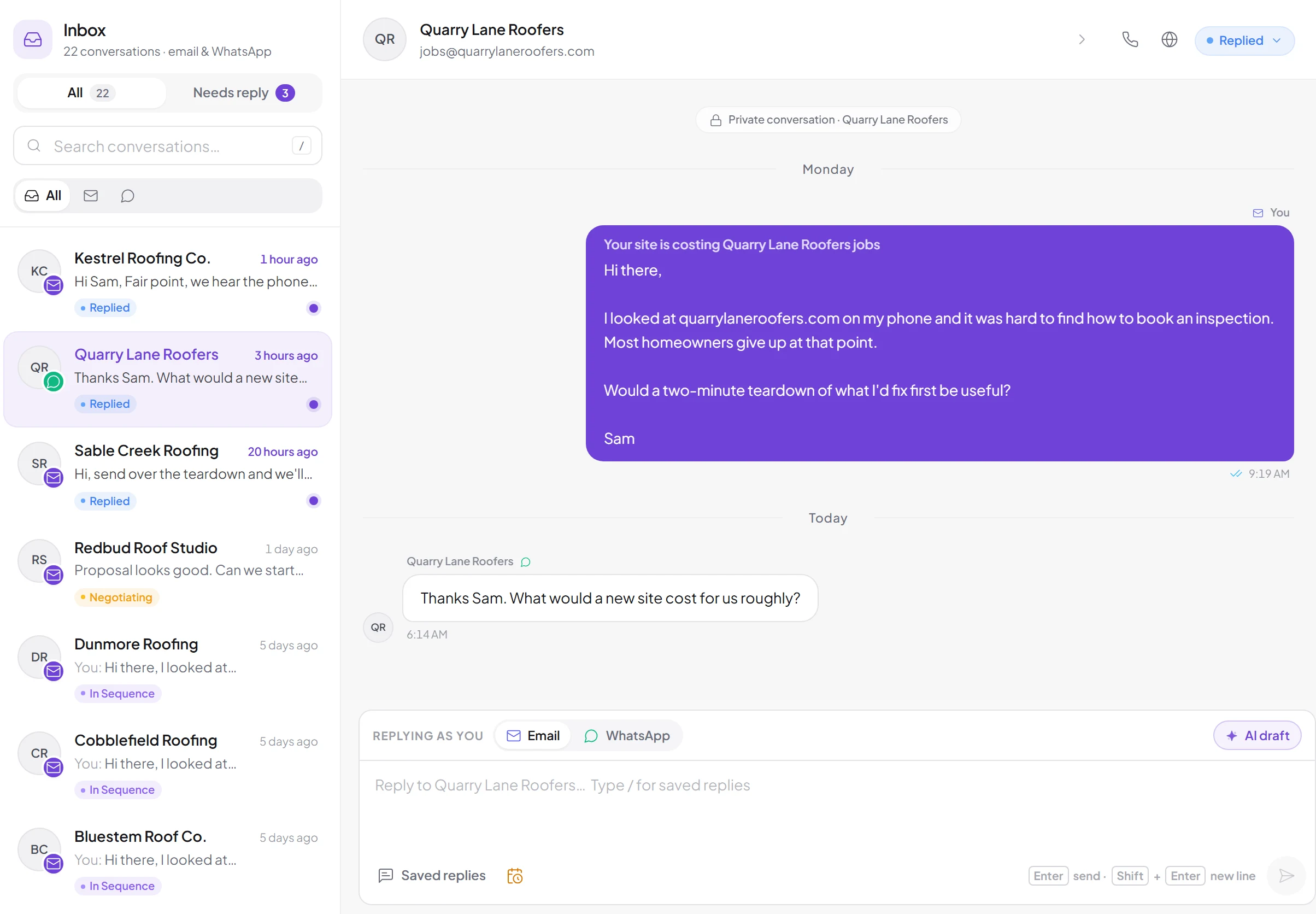Click the Negotiating status tag
The image size is (1316, 914).
coord(117,597)
